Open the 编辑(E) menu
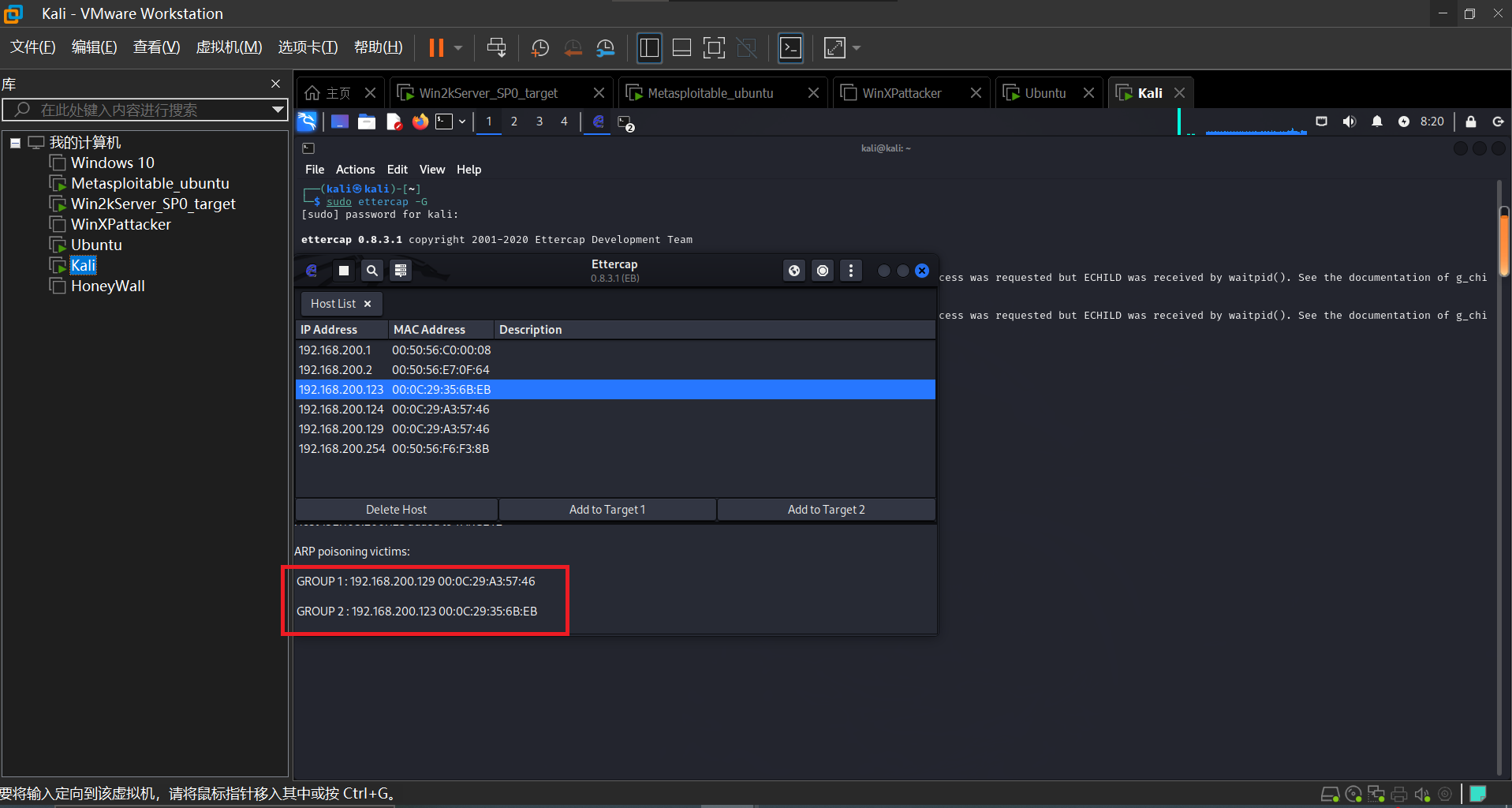Image resolution: width=1512 pixels, height=808 pixels. (95, 47)
